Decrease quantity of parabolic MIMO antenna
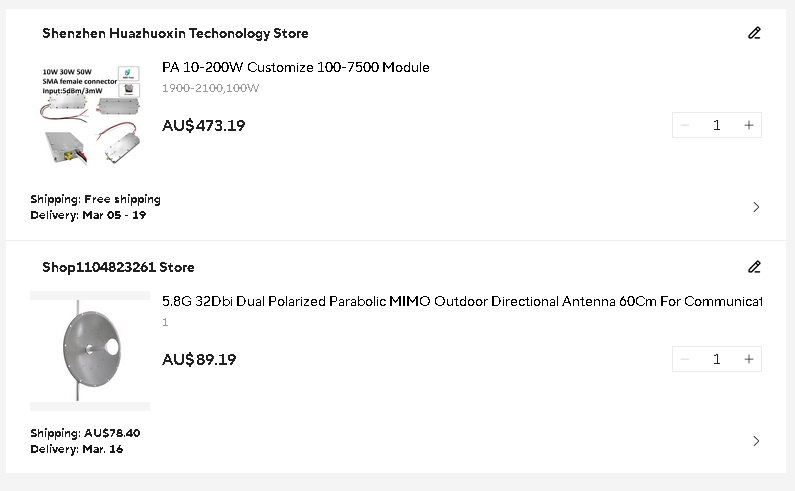 point(685,359)
